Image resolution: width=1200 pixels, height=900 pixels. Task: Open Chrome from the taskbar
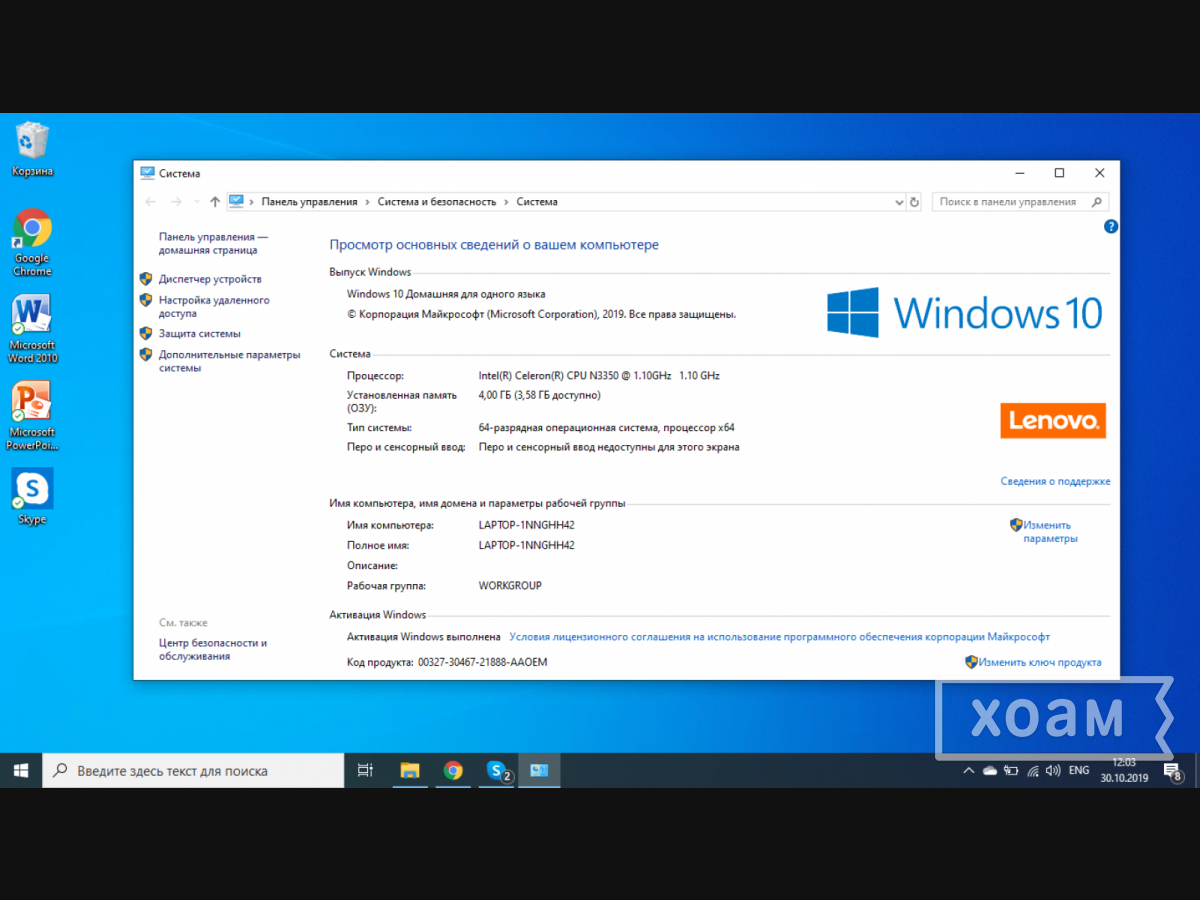pyautogui.click(x=453, y=770)
